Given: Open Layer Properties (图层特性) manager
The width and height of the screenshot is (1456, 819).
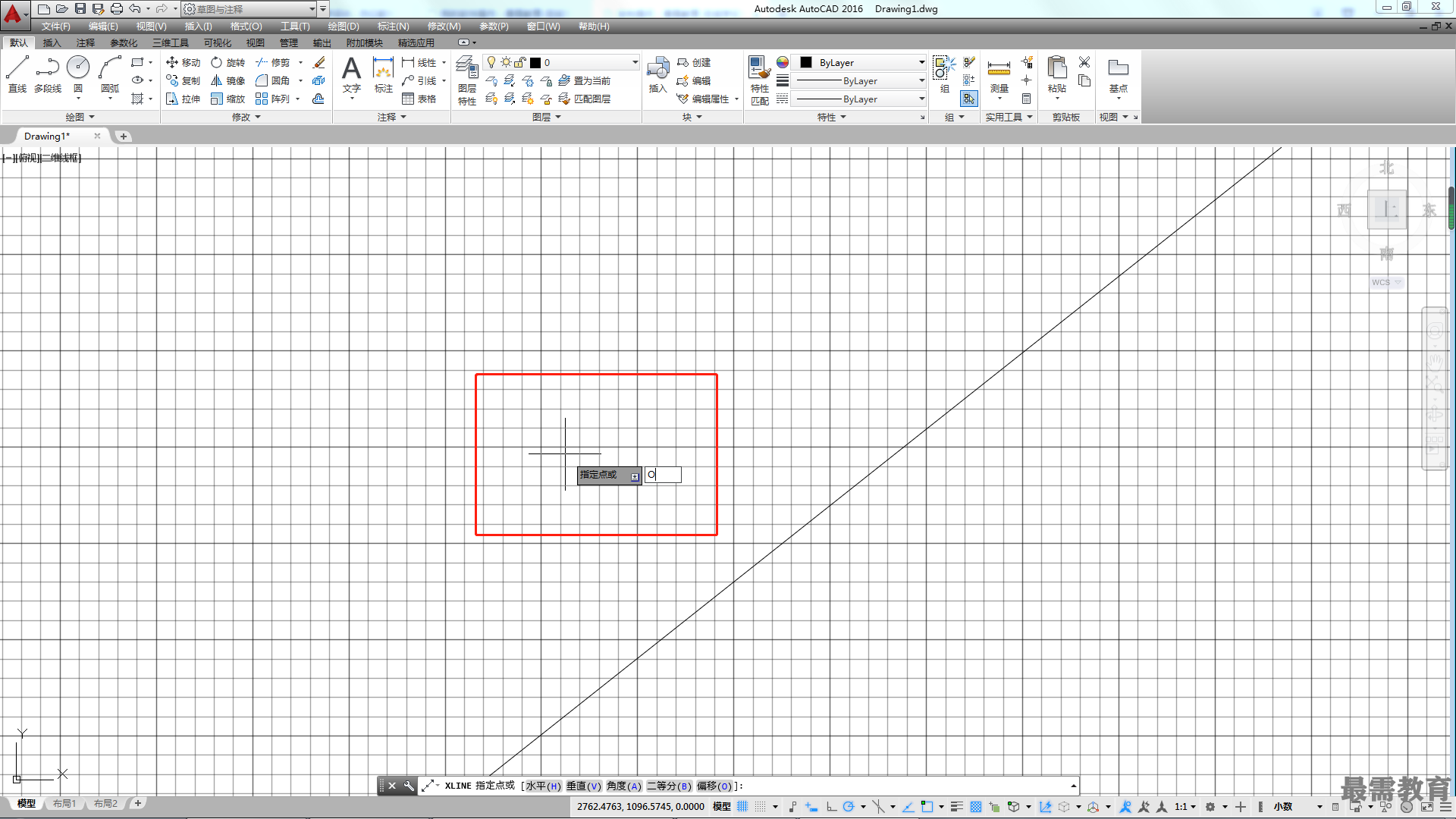Looking at the screenshot, I should click(x=467, y=80).
